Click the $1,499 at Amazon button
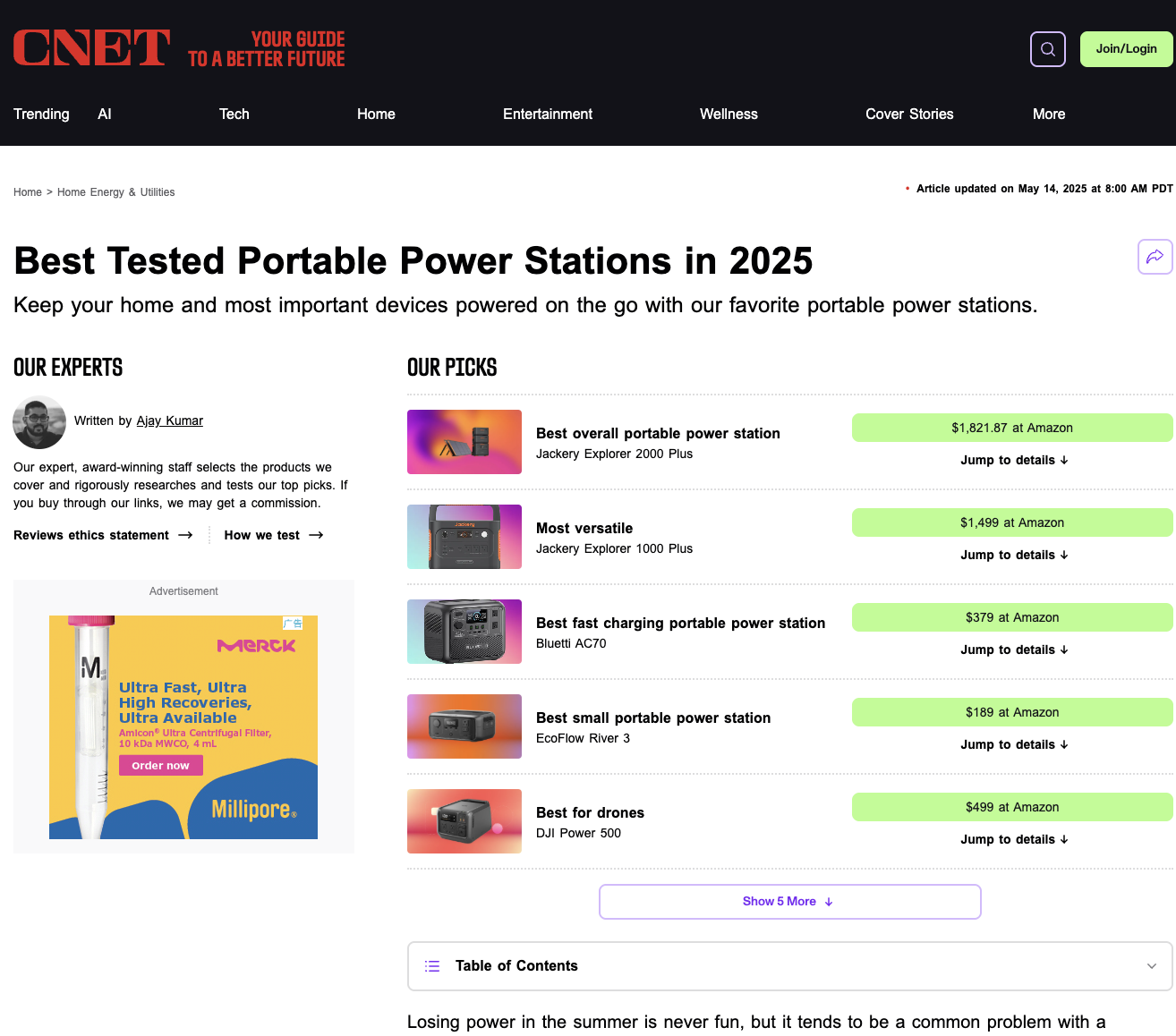 [x=1012, y=522]
